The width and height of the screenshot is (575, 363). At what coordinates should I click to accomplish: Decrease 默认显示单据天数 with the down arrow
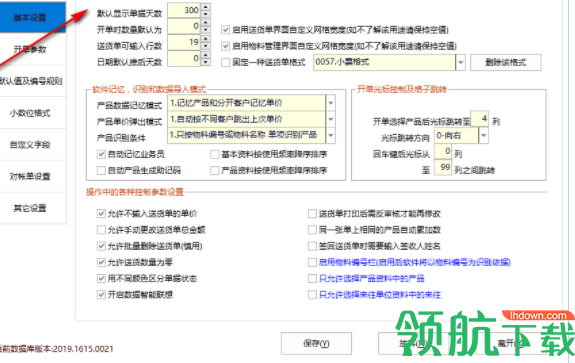[x=206, y=14]
